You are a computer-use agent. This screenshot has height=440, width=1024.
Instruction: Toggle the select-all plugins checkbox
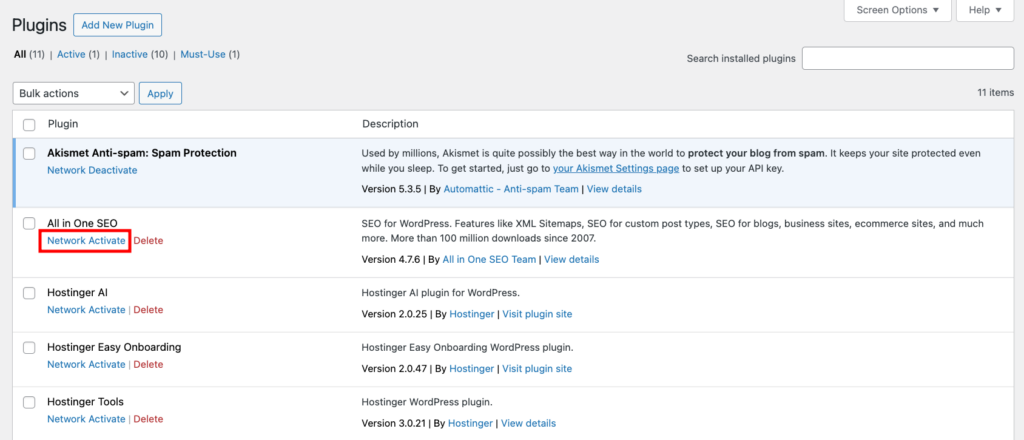pos(29,124)
